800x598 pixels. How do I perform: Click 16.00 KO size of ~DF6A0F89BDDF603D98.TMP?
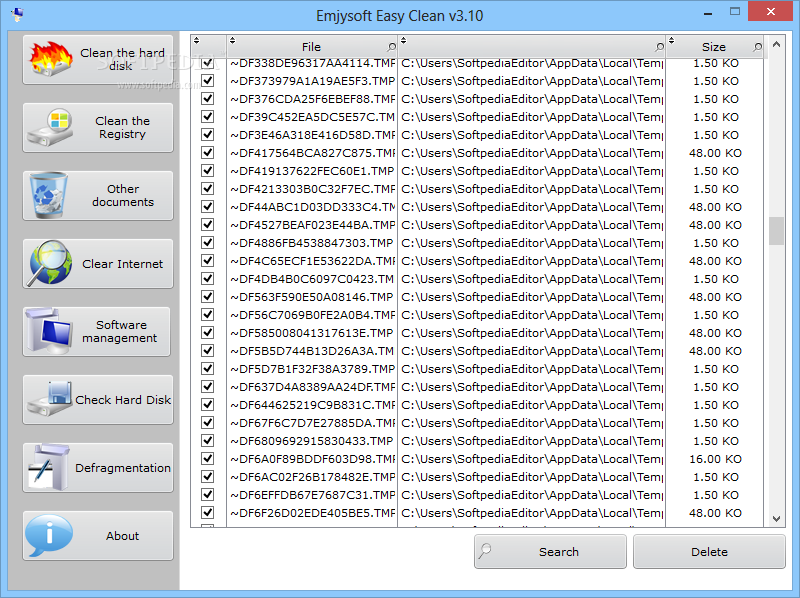(715, 459)
